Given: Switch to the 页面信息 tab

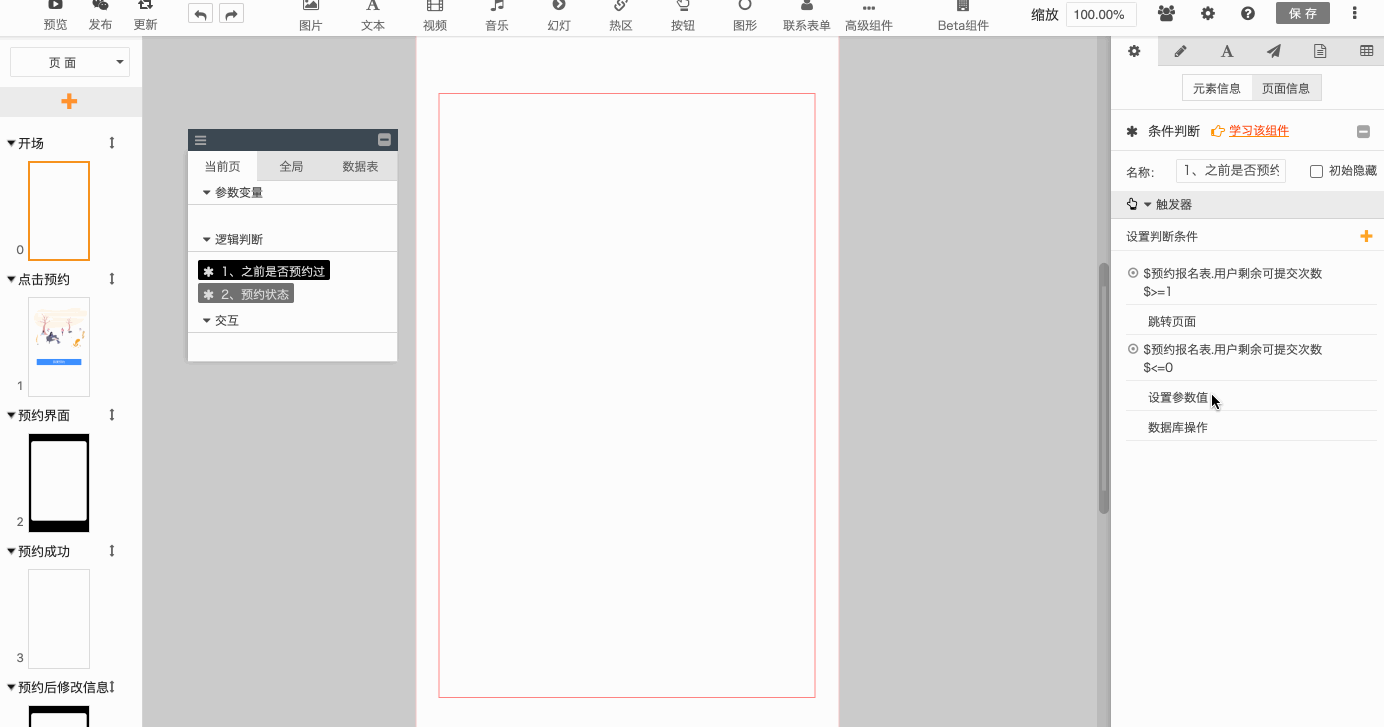Looking at the screenshot, I should point(1286,88).
